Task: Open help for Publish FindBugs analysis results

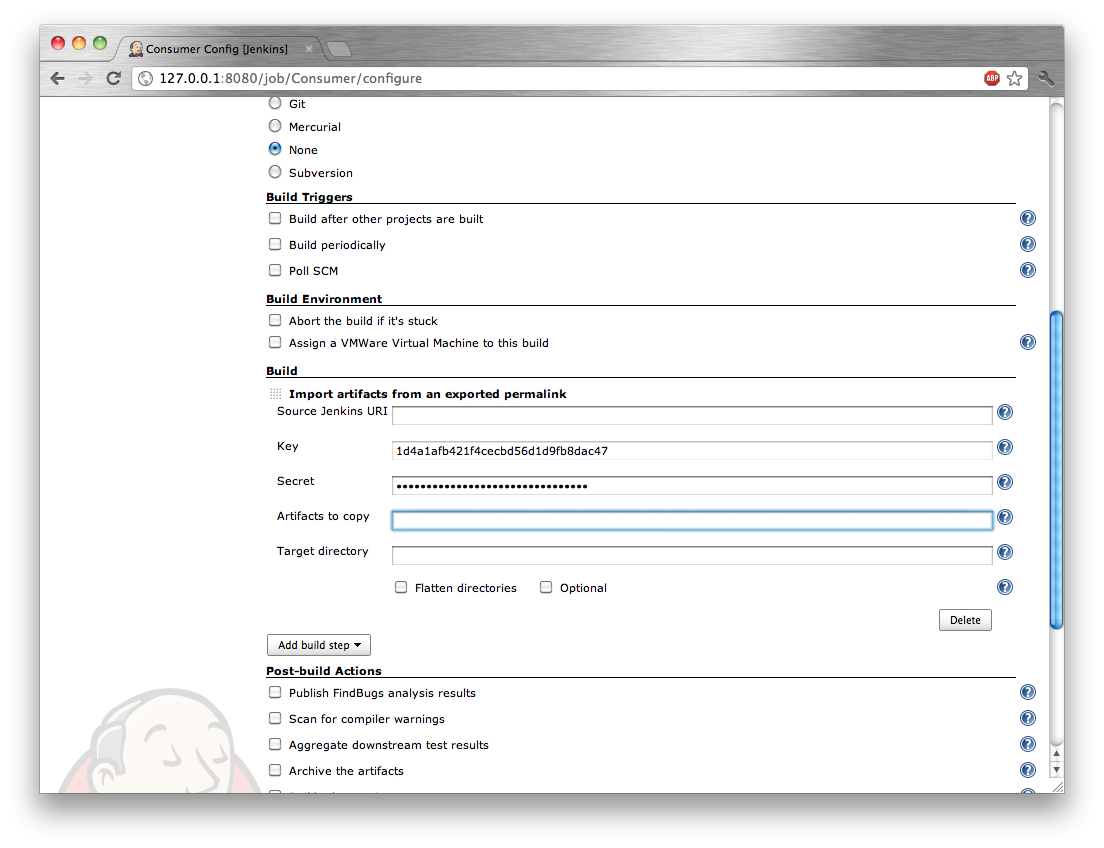Action: click(1028, 692)
